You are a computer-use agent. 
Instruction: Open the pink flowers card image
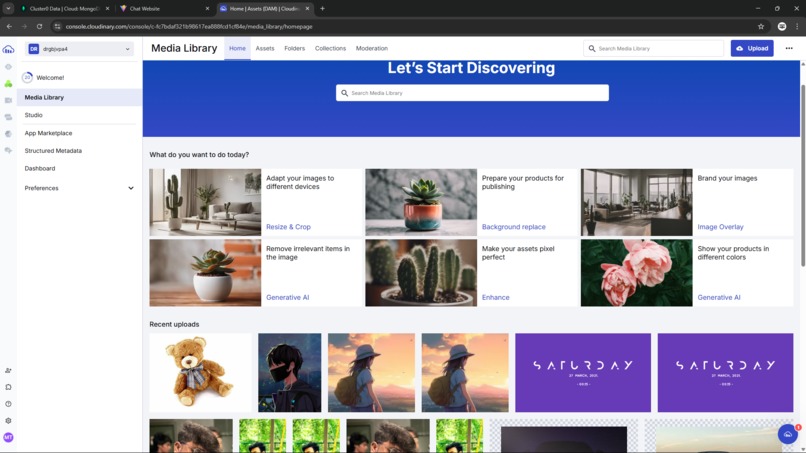(636, 273)
